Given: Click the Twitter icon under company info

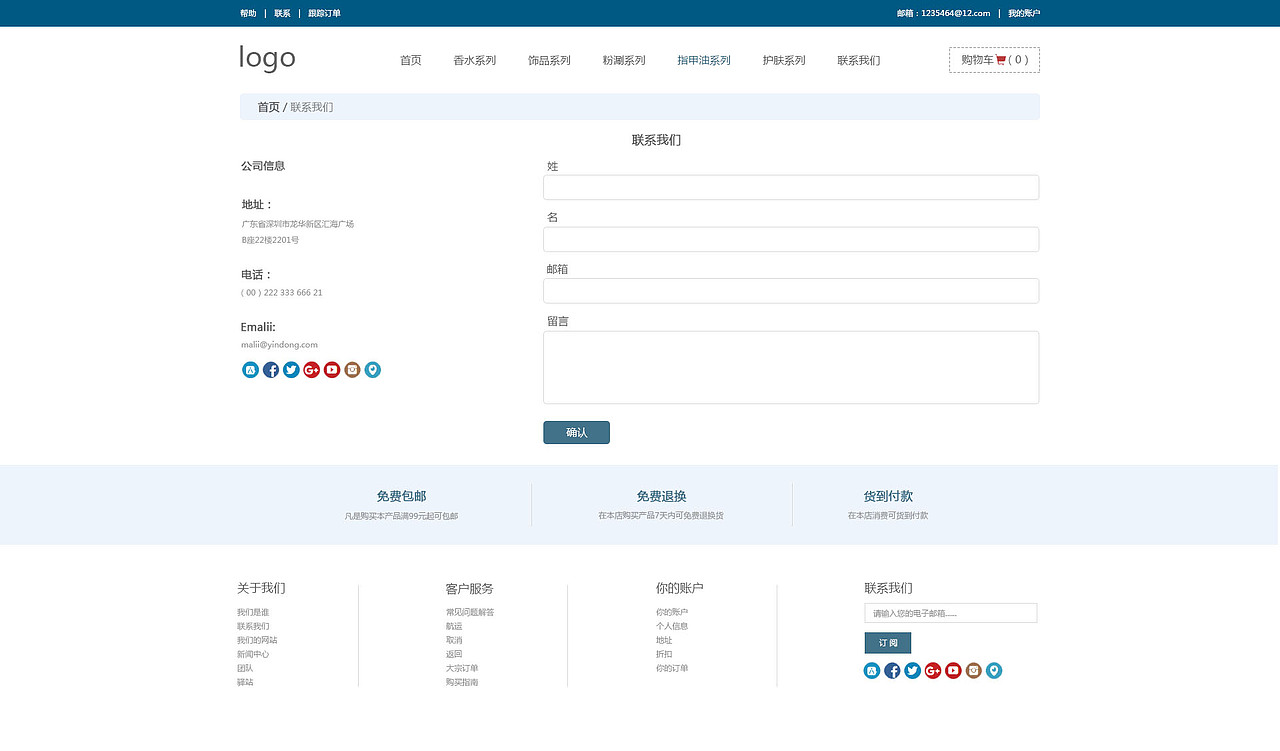Looking at the screenshot, I should pyautogui.click(x=291, y=370).
